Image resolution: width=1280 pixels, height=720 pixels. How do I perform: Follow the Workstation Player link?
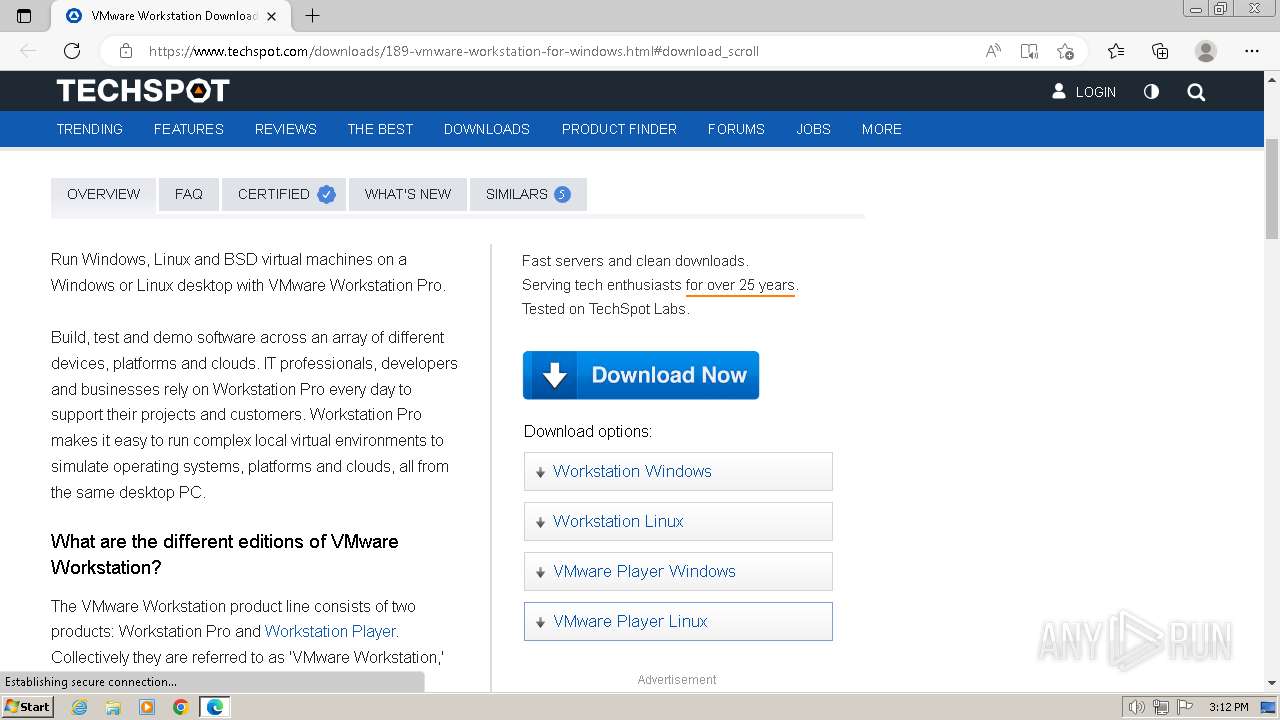331,632
